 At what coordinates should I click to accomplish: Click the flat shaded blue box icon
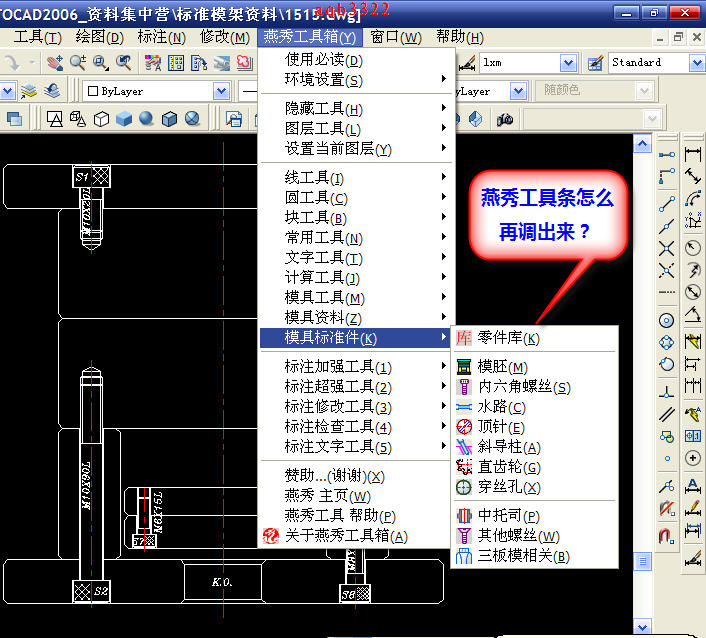pos(124,119)
